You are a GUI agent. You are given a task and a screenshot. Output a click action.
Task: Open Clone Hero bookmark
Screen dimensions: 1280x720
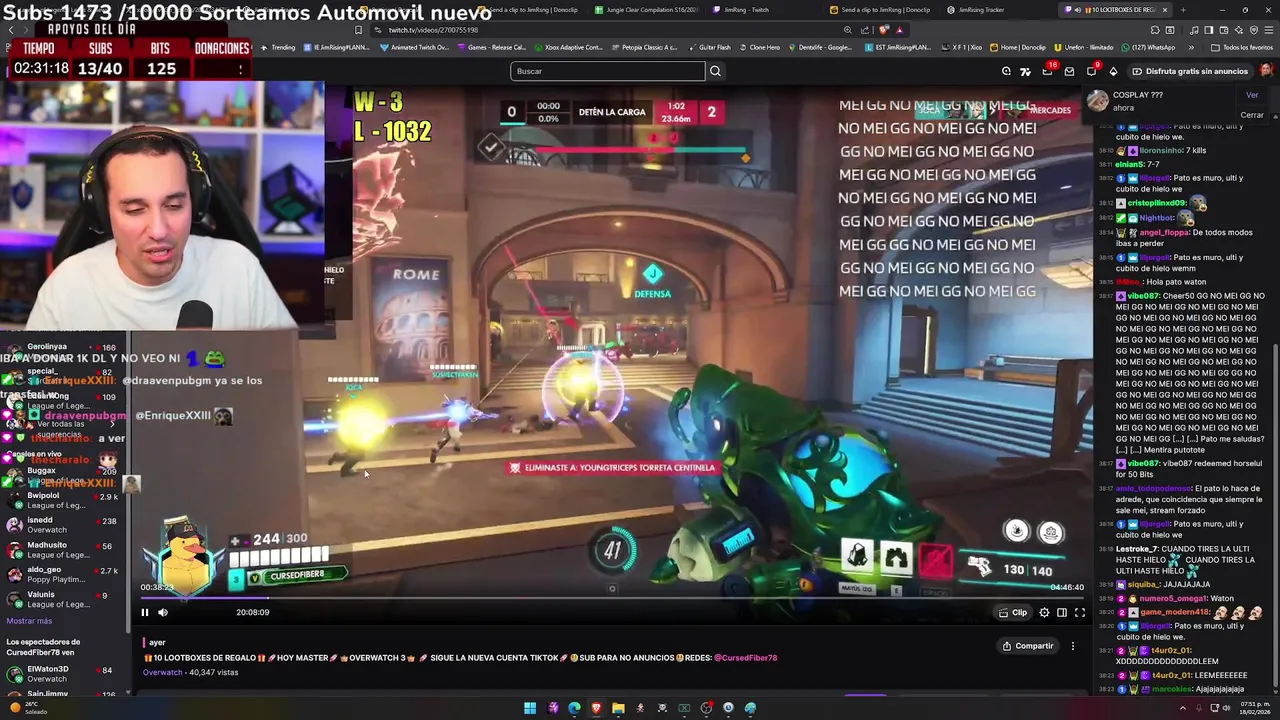pos(760,47)
